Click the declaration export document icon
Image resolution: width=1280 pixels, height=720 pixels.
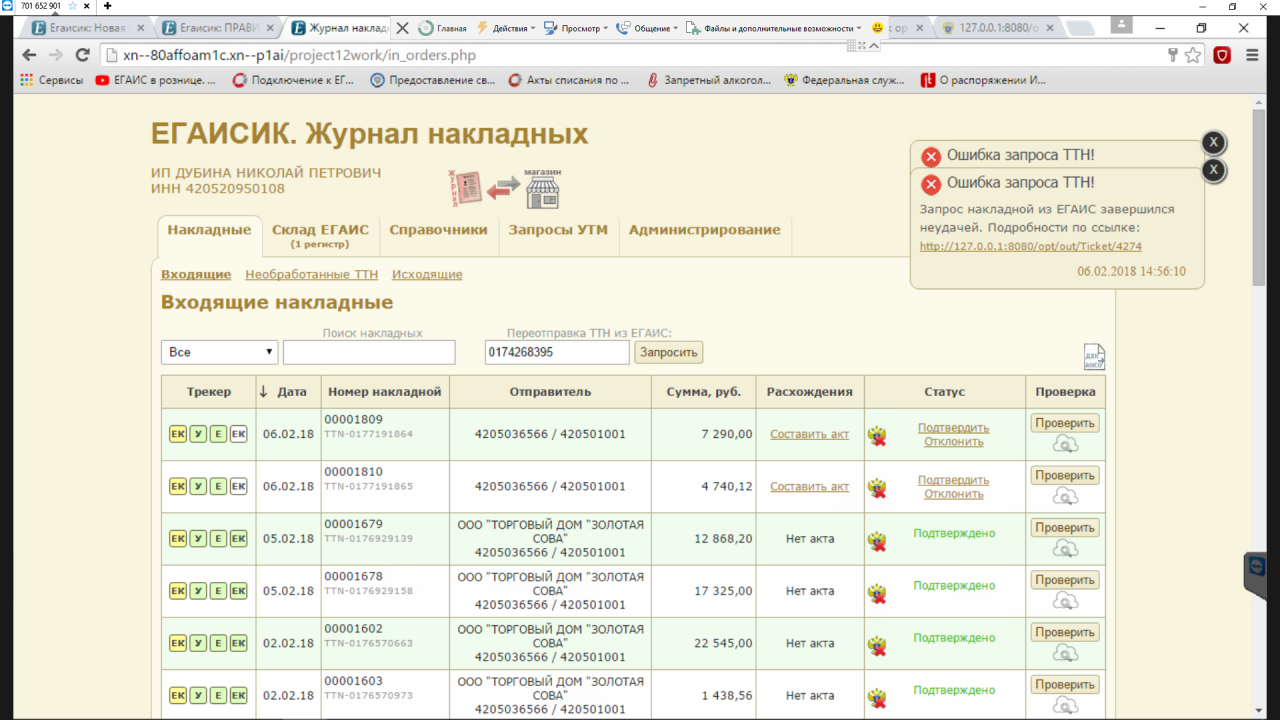pyautogui.click(x=1094, y=357)
